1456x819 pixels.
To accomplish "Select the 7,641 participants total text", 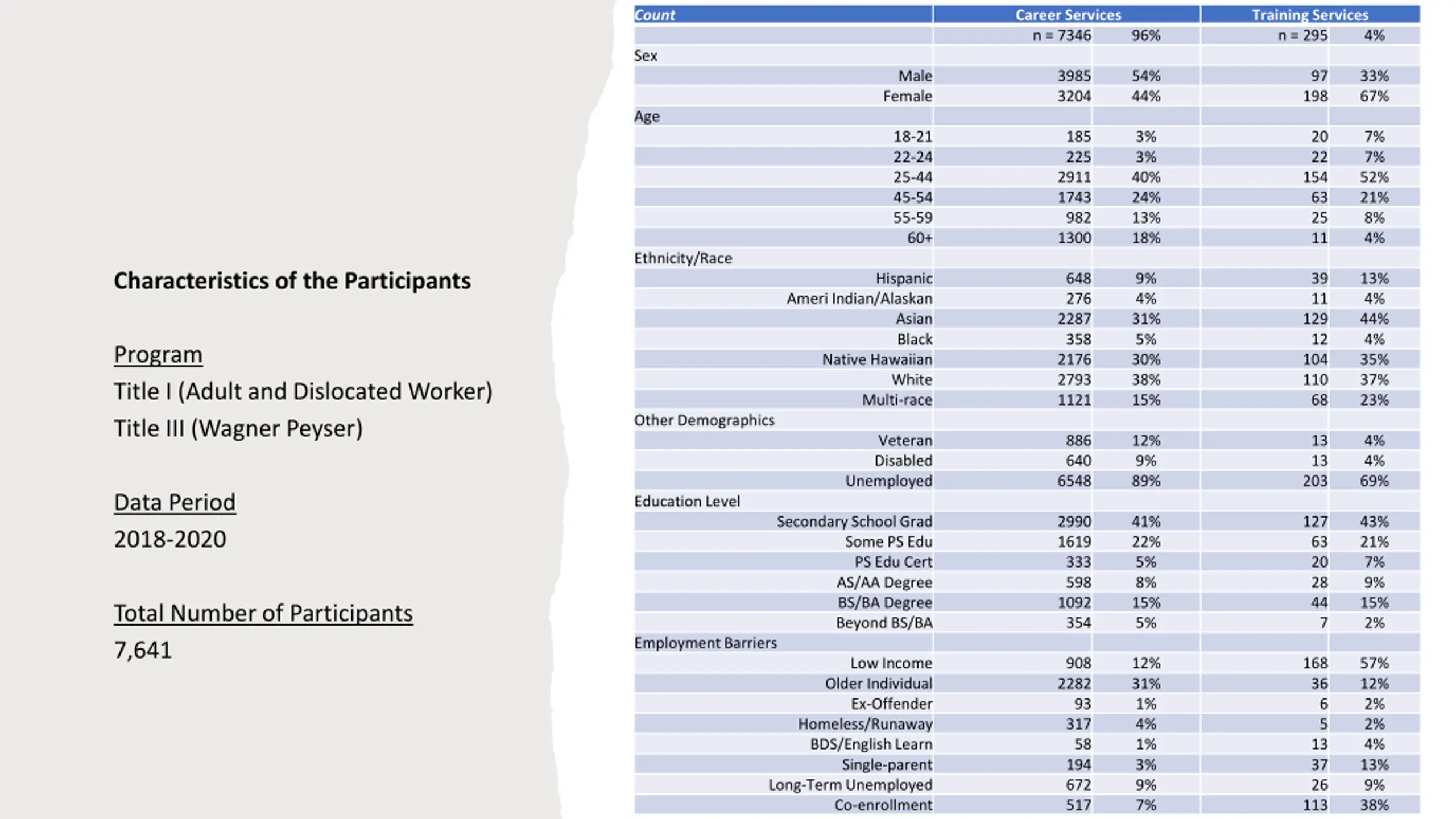I will (143, 651).
